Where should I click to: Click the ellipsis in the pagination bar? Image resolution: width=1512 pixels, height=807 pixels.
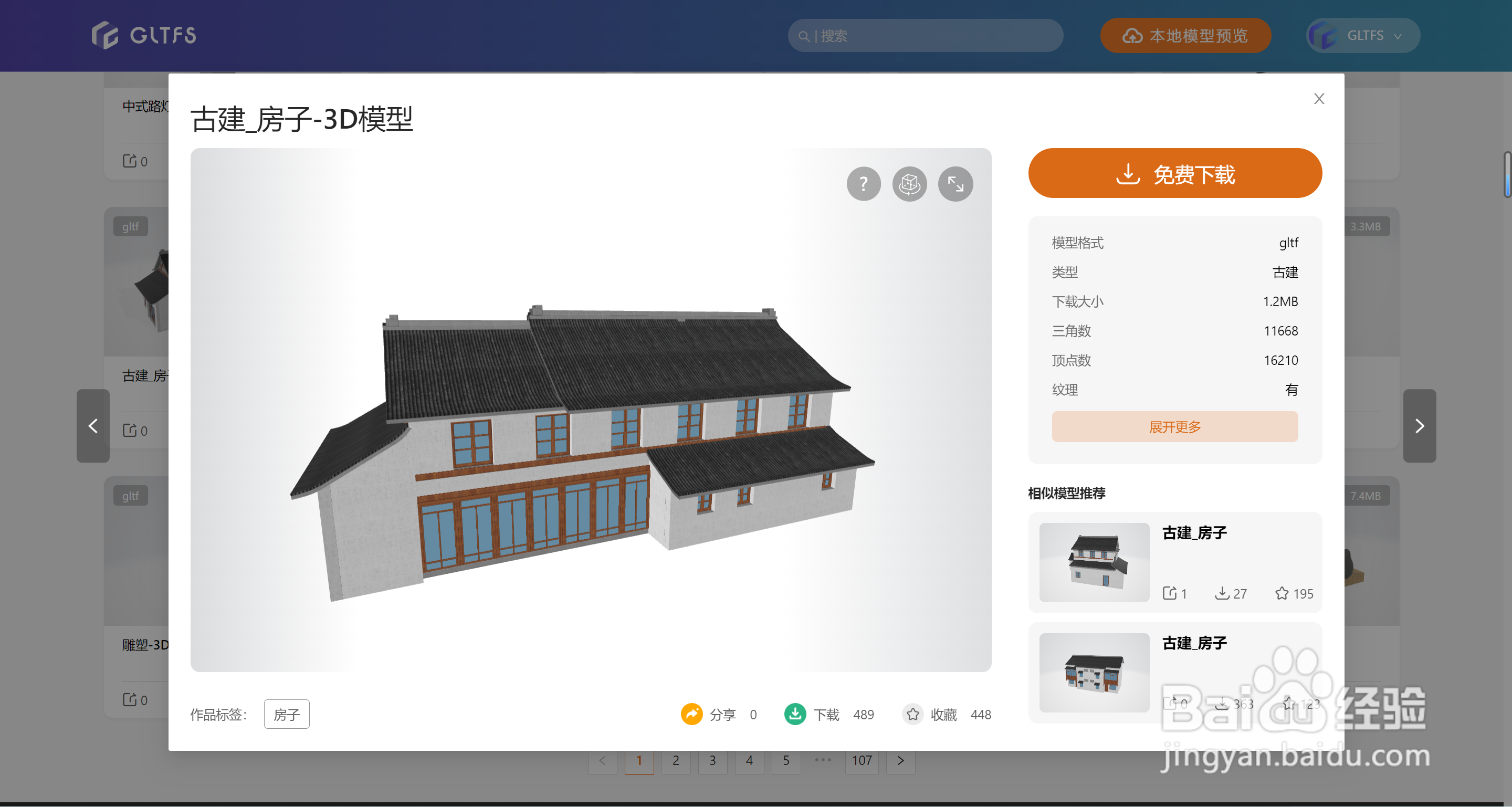pos(823,760)
